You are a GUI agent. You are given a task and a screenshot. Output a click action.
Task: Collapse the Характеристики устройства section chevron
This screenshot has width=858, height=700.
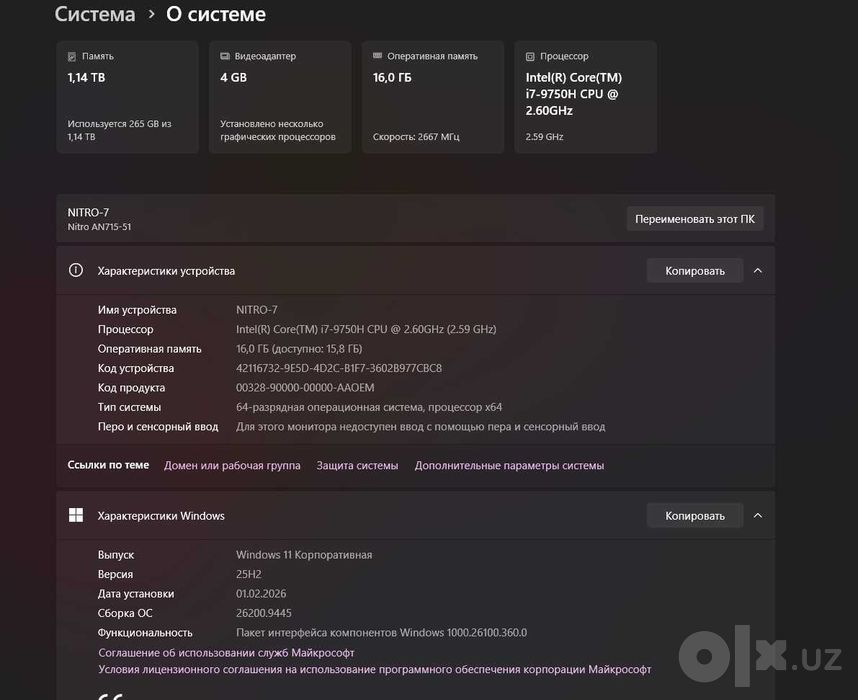[x=758, y=270]
